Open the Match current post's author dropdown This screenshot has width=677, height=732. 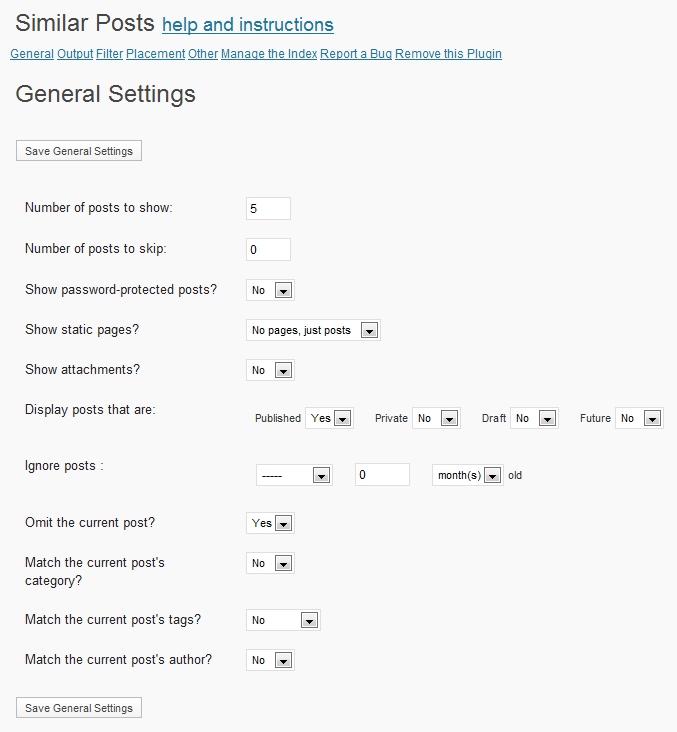tap(270, 660)
